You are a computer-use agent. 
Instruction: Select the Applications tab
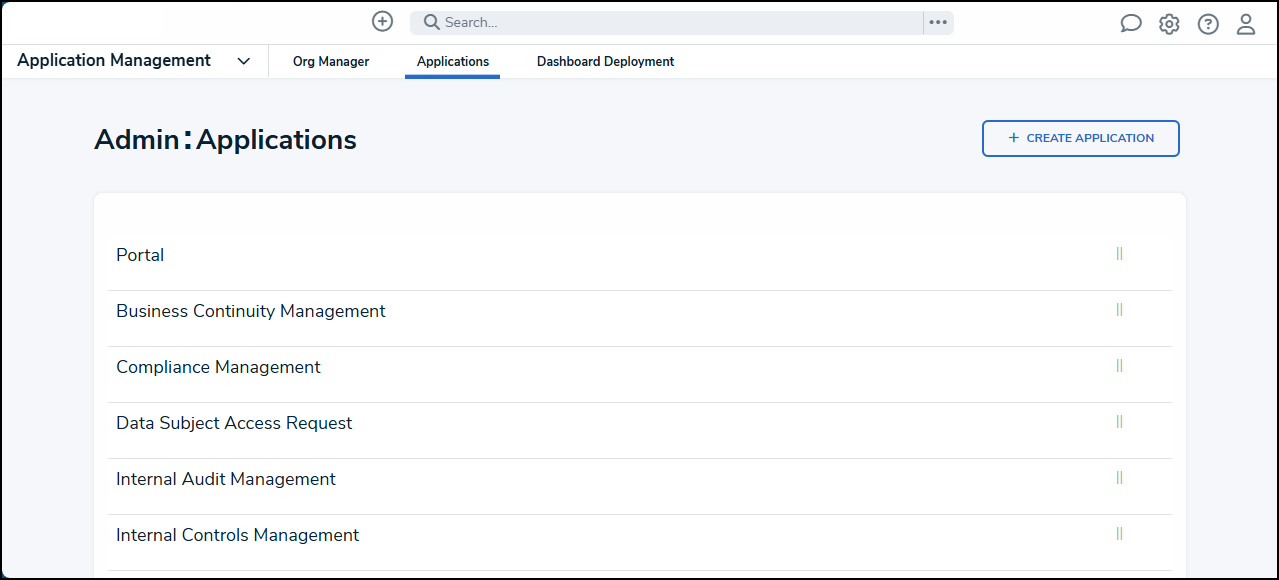click(453, 62)
